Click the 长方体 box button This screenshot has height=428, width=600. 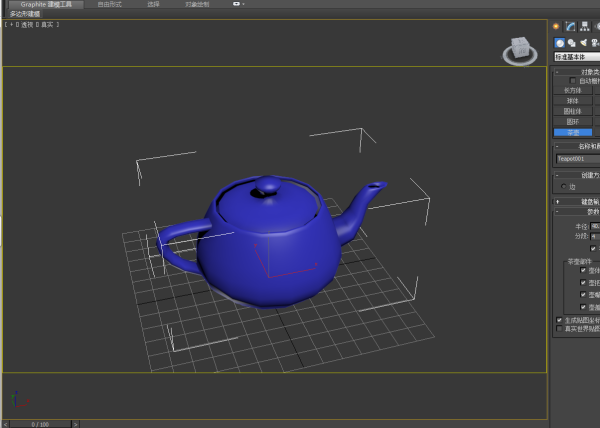(x=573, y=90)
